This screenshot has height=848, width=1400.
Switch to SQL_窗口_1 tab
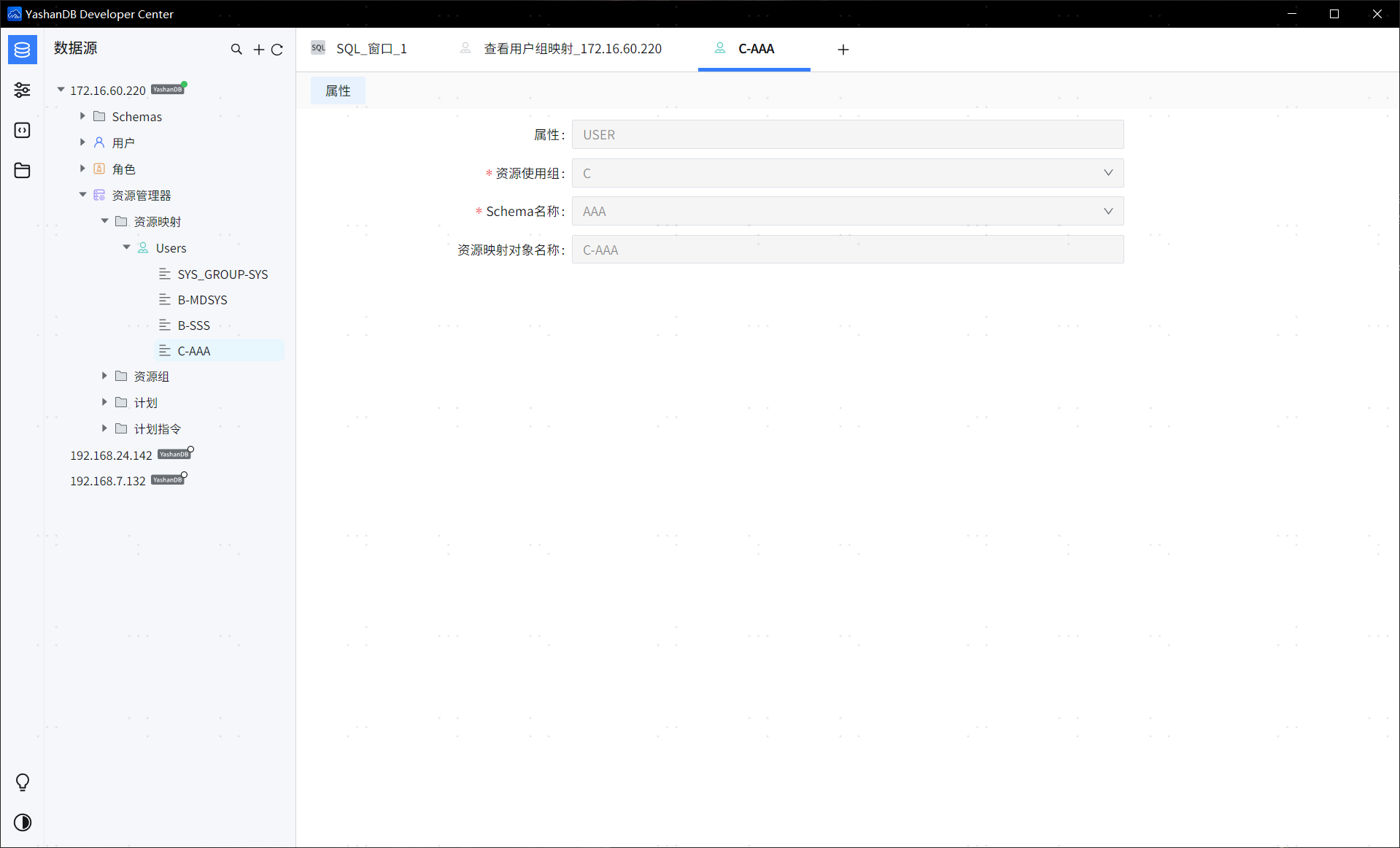point(359,49)
